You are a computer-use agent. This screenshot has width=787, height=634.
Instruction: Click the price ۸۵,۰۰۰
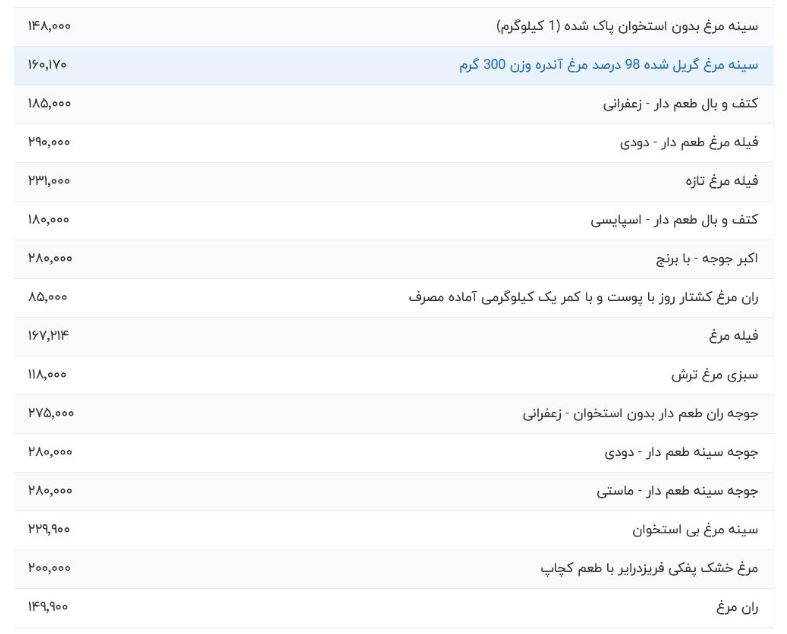click(48, 297)
